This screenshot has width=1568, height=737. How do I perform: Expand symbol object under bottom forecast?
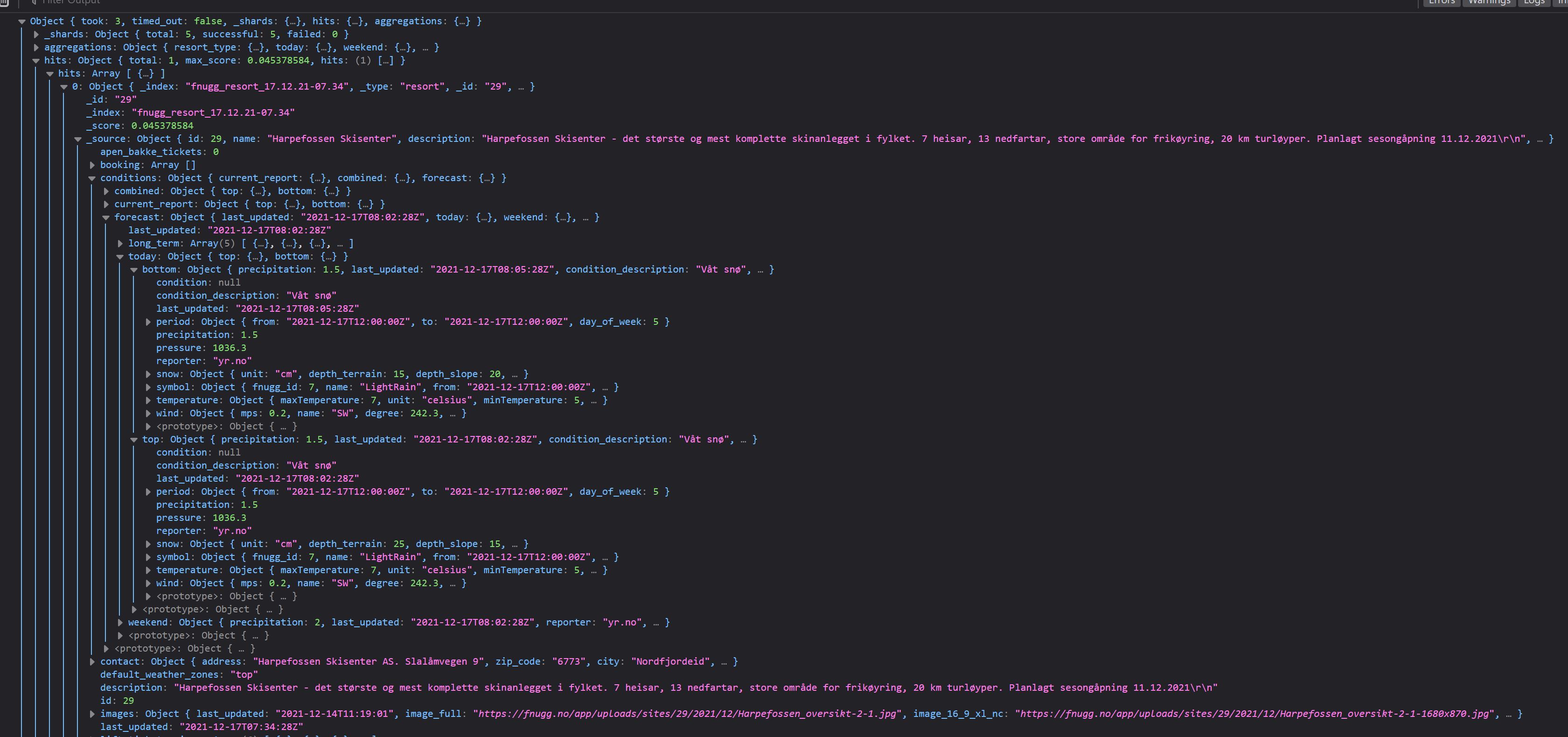[148, 387]
